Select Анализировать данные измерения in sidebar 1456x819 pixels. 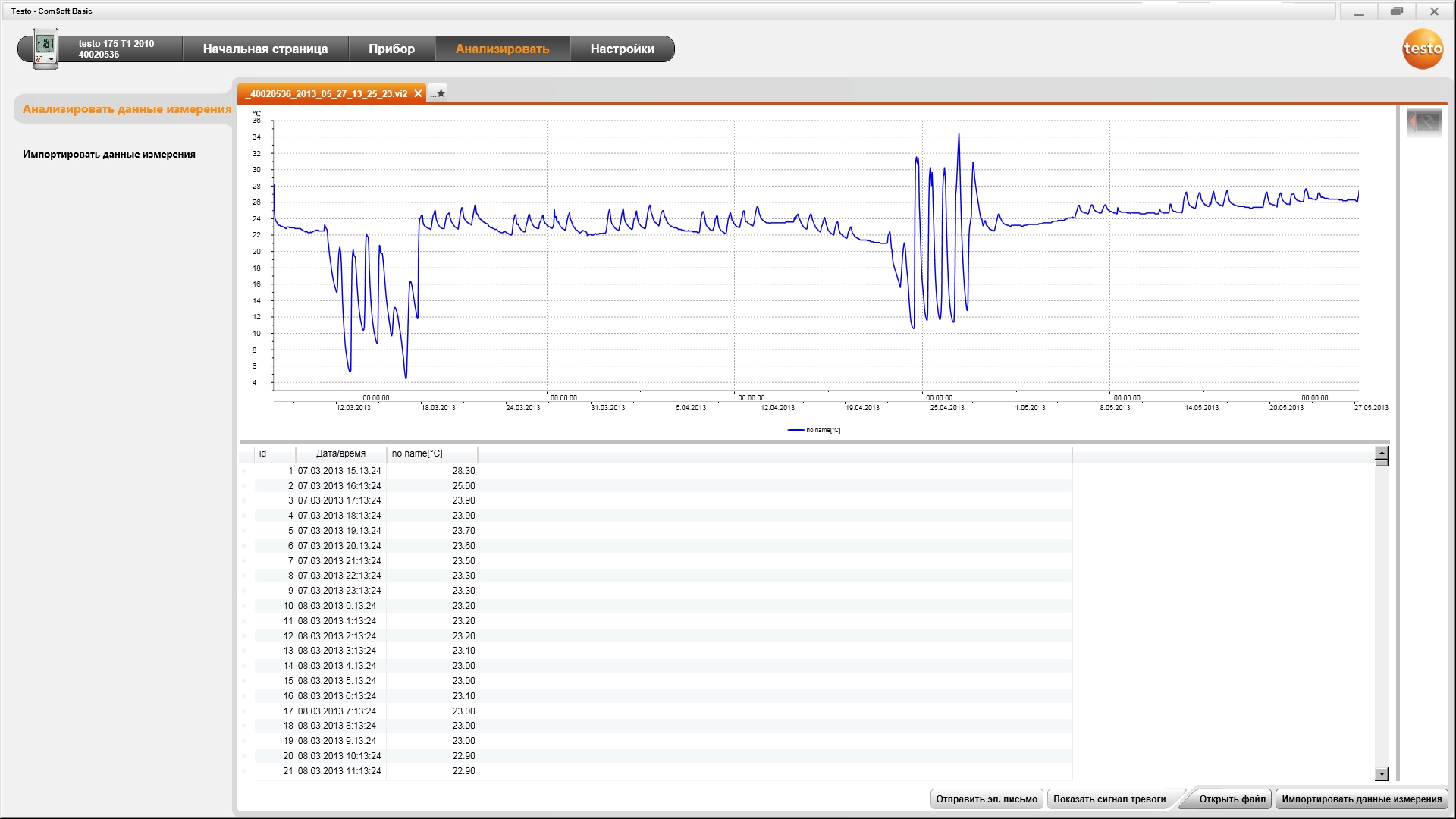[x=127, y=109]
